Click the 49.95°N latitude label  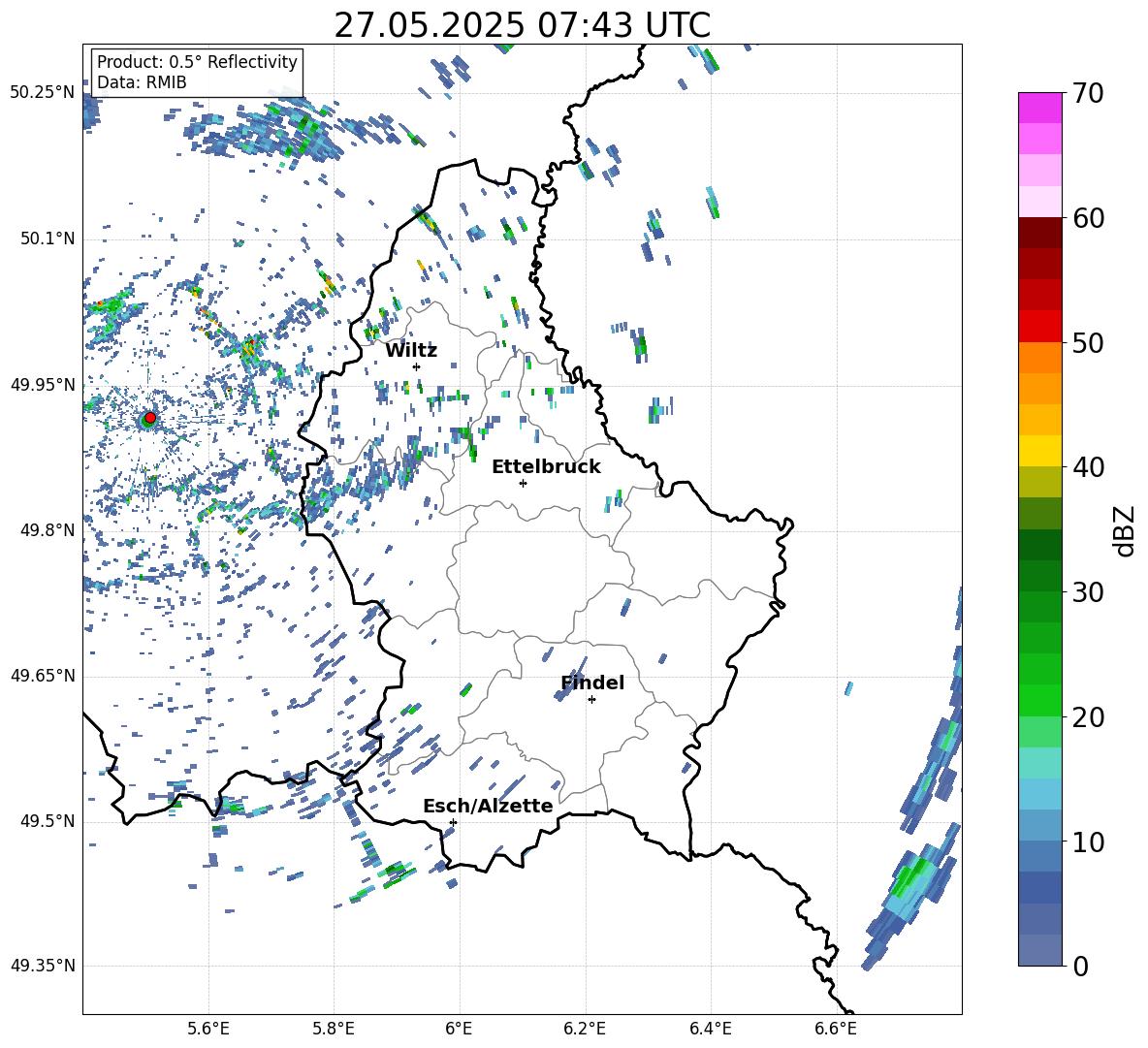pyautogui.click(x=43, y=384)
